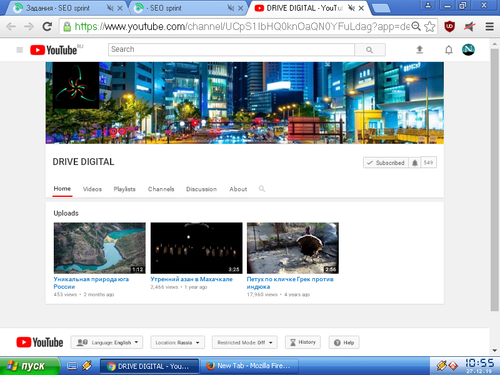500x375 pixels.
Task: Click the DRIVE DIGITAL Chrome taskbar button
Action: (149, 366)
